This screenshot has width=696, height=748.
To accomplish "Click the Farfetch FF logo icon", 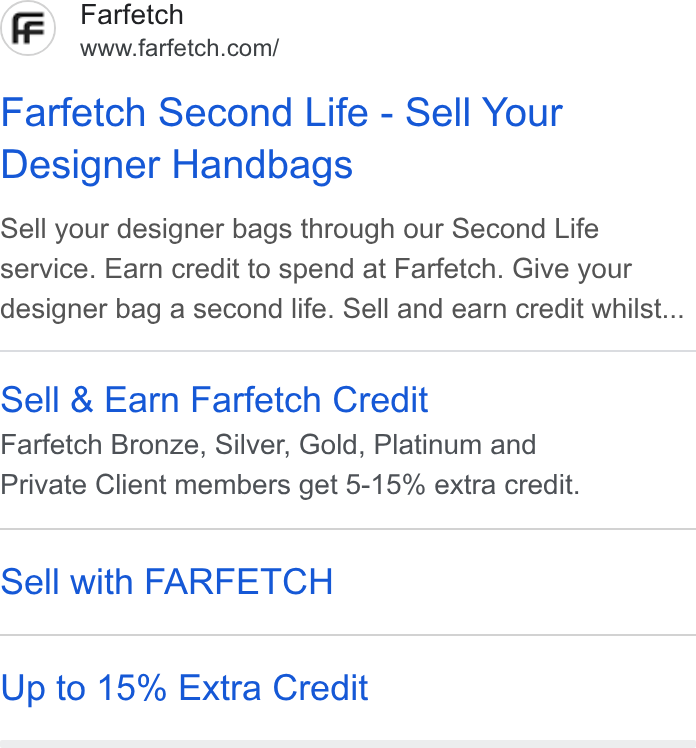I will [x=28, y=28].
